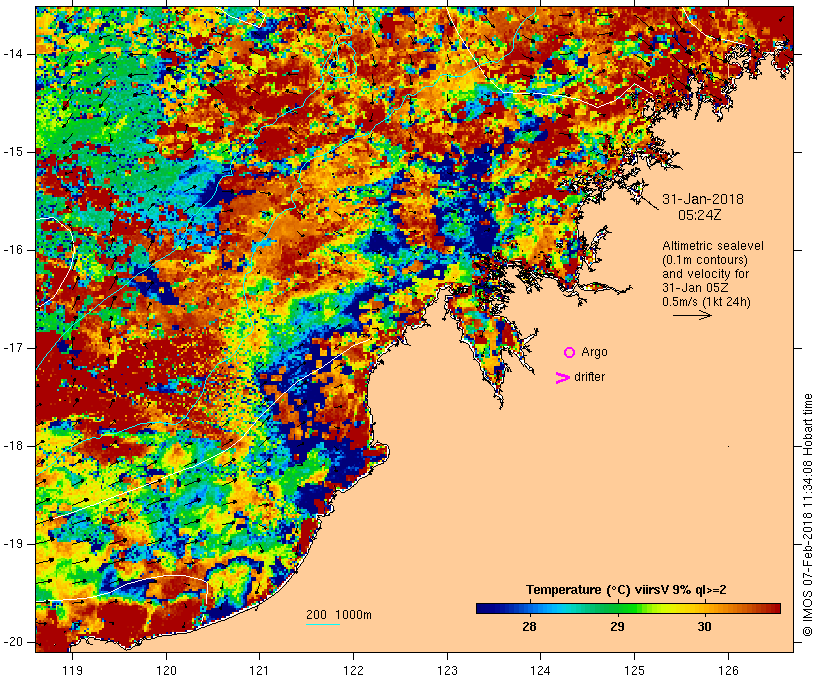Click the longitude axis label '122'
Screen dimensions: 820x680
click(x=354, y=671)
